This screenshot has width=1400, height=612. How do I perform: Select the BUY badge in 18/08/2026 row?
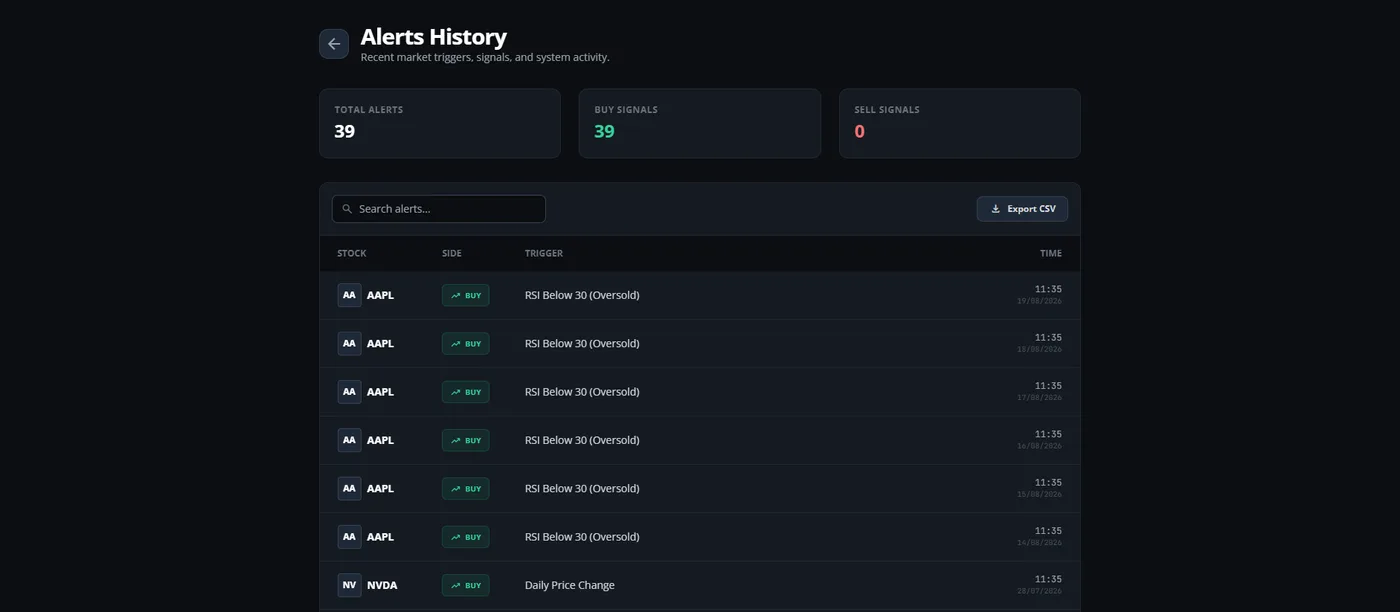click(x=466, y=343)
